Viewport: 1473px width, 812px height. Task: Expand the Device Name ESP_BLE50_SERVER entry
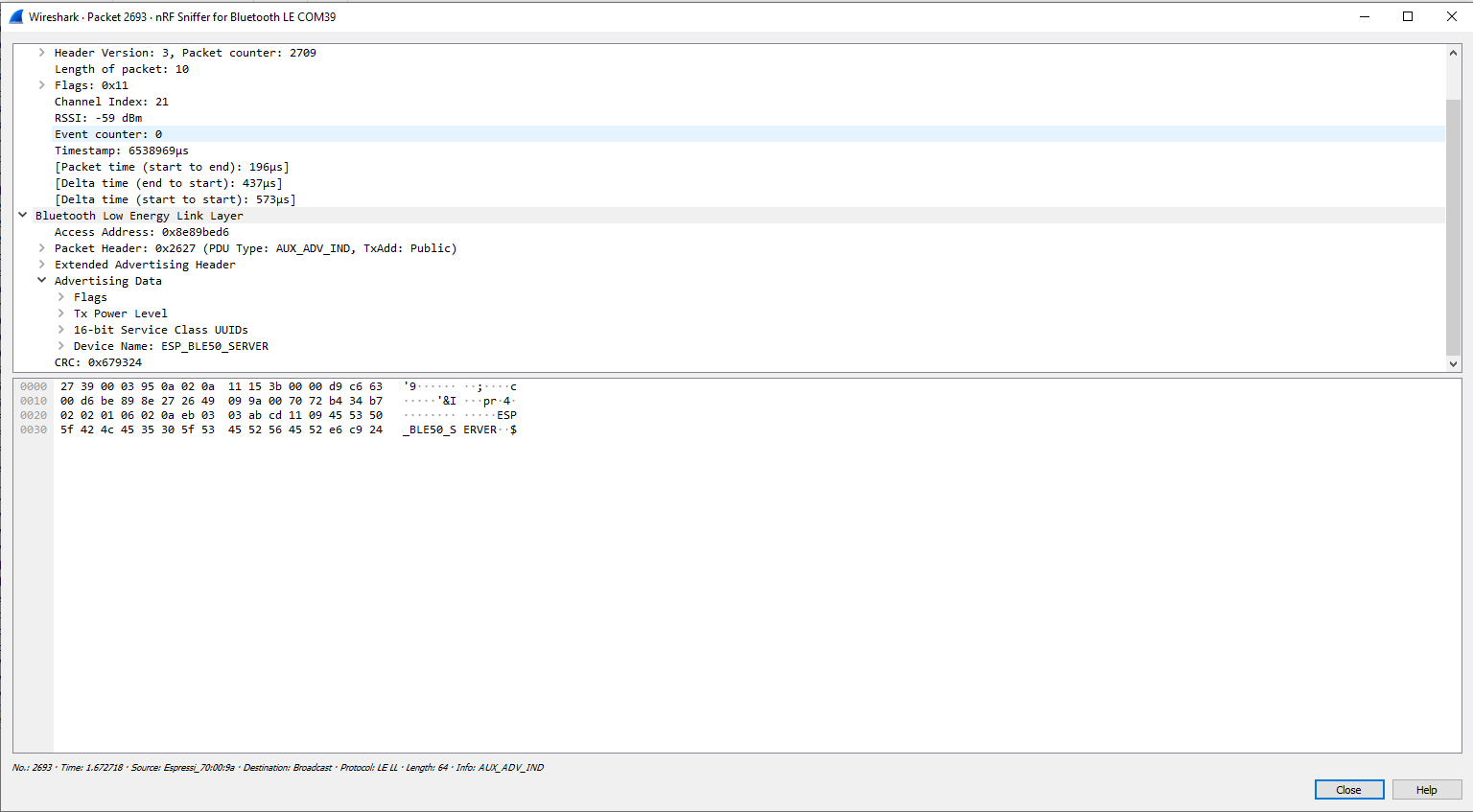pos(59,345)
